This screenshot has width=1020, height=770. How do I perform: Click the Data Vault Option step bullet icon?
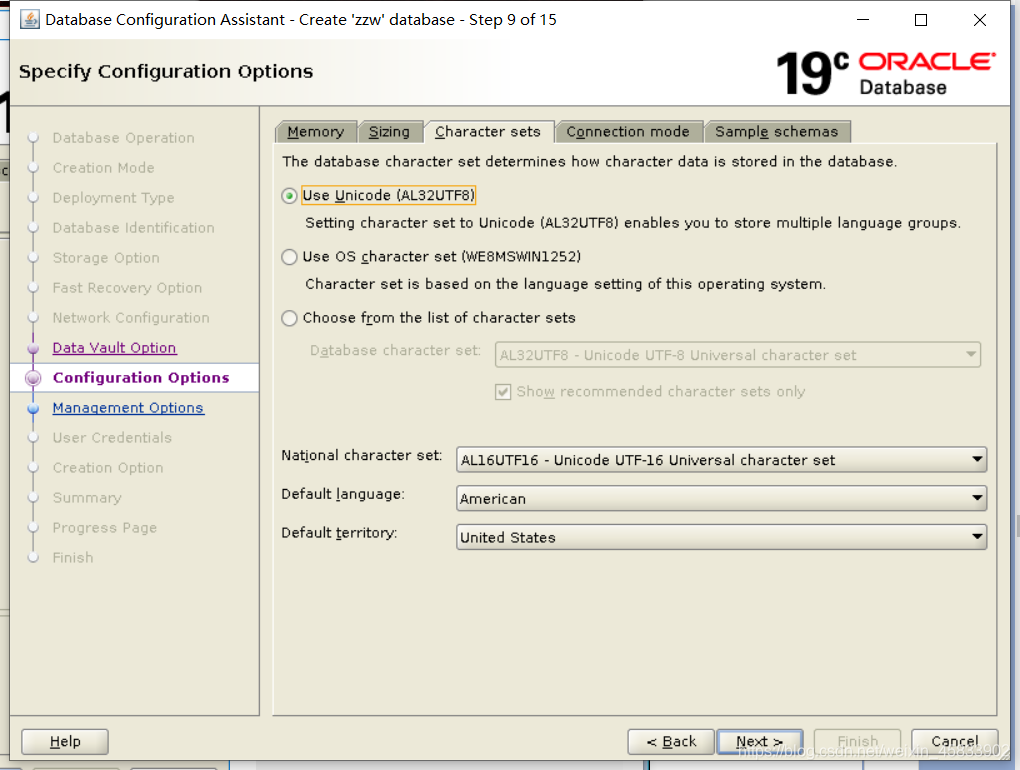33,349
